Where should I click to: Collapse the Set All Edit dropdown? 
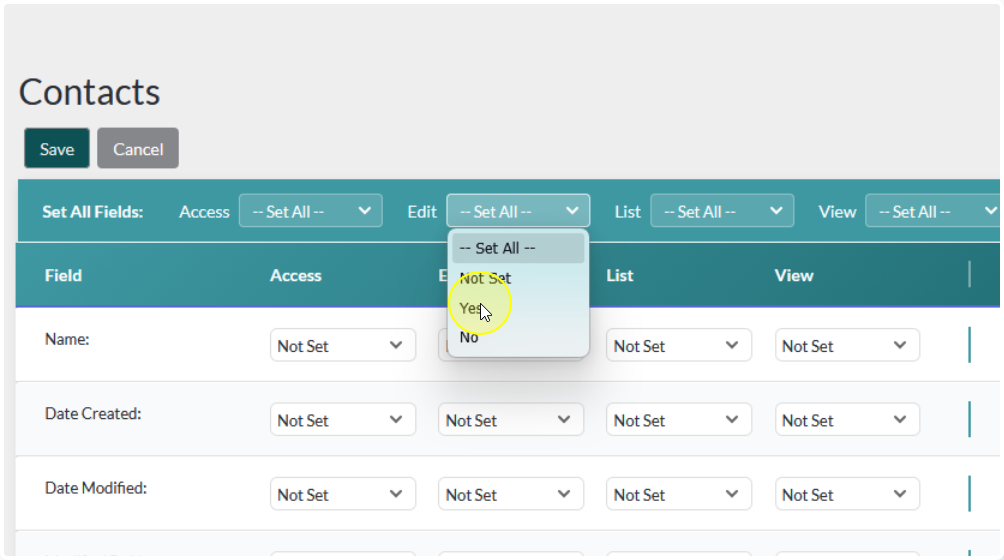pos(518,211)
